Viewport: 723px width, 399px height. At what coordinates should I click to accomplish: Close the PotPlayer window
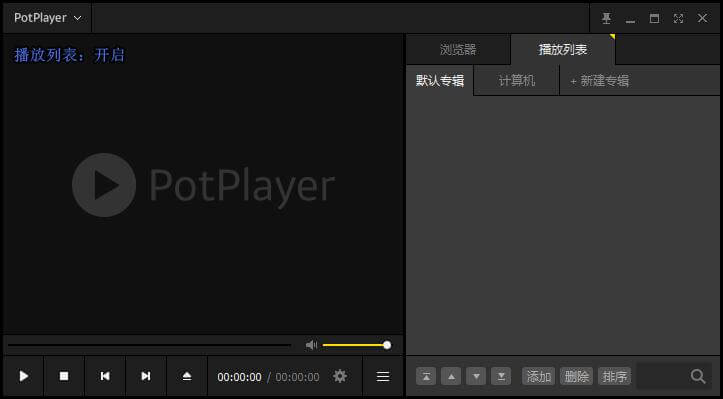pos(702,18)
